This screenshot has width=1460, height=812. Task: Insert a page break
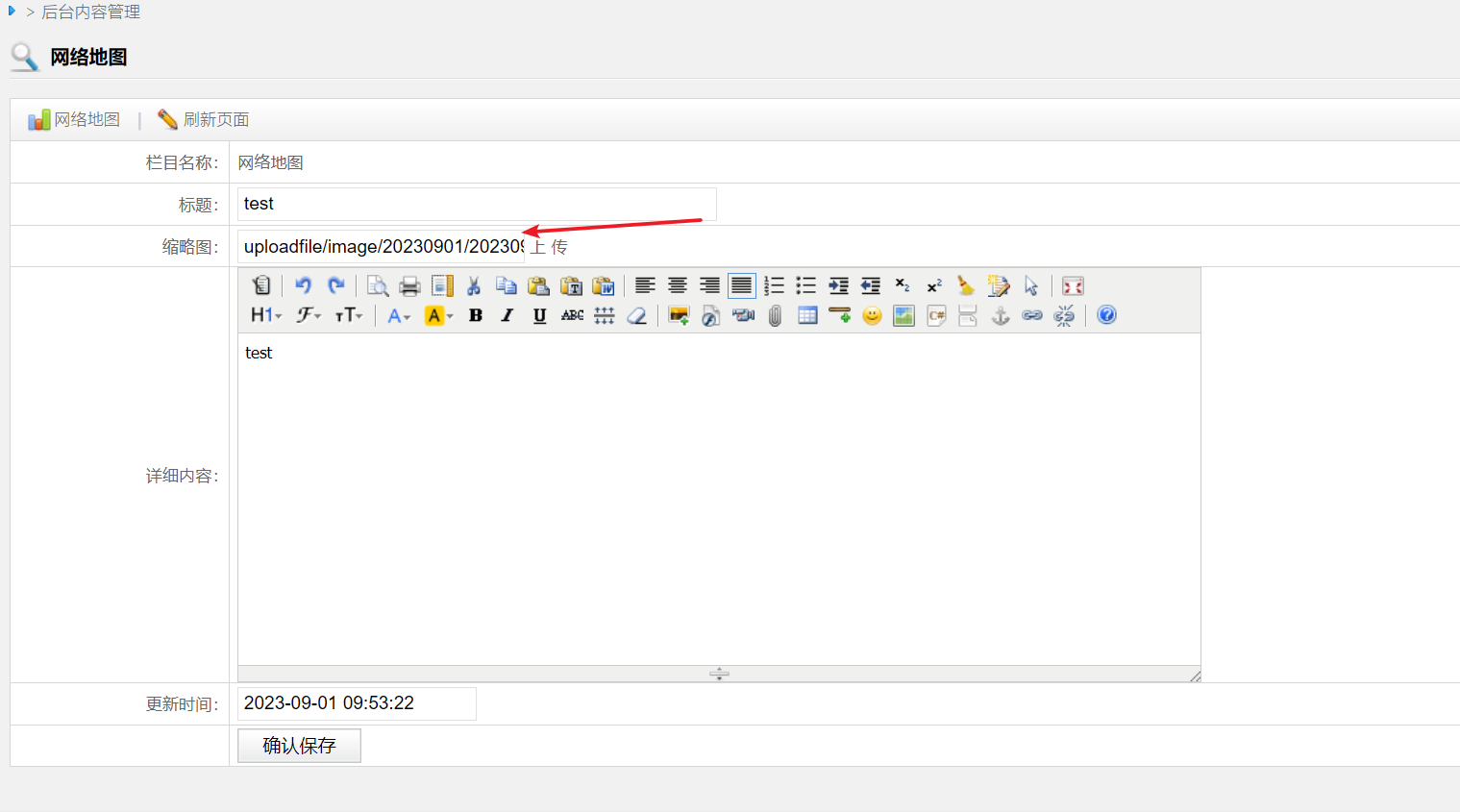point(968,315)
